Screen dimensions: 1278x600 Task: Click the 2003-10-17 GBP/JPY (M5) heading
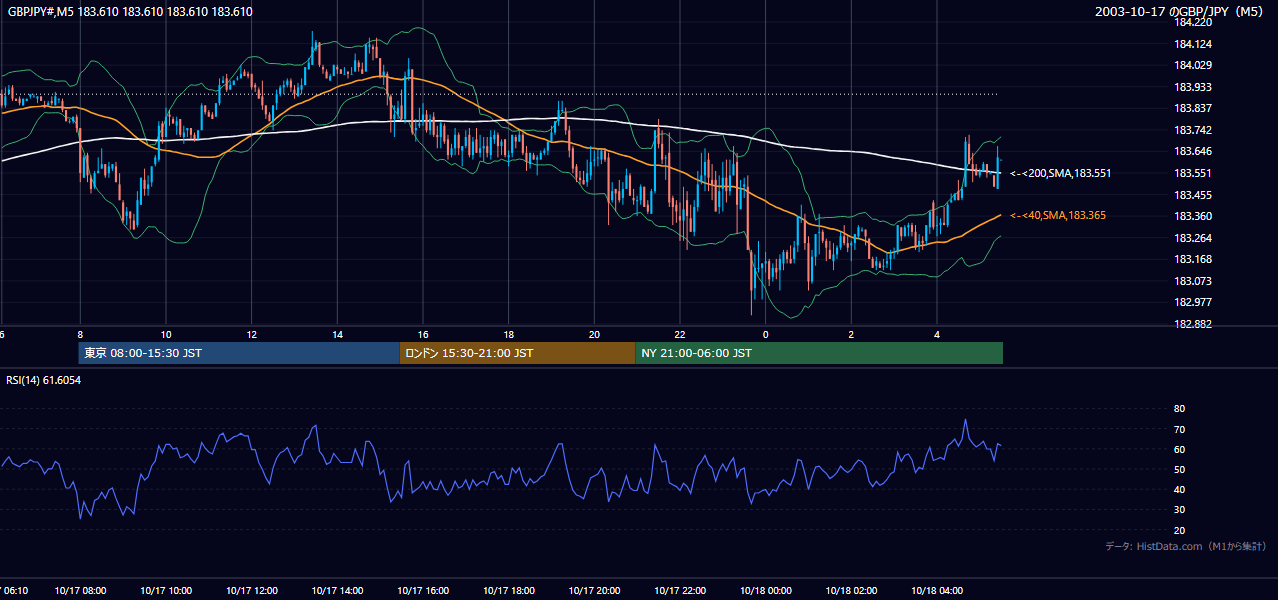[1181, 12]
